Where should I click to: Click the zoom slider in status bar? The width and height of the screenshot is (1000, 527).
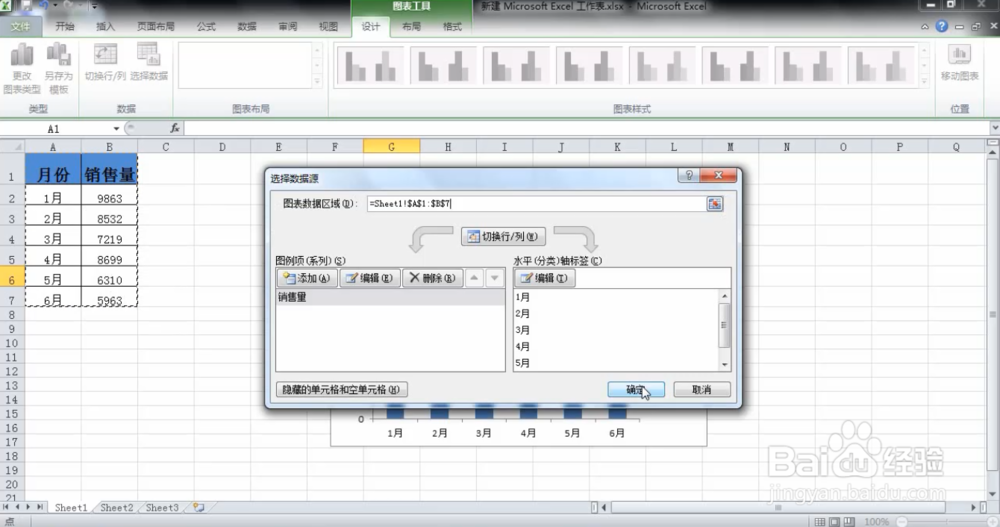pos(946,522)
